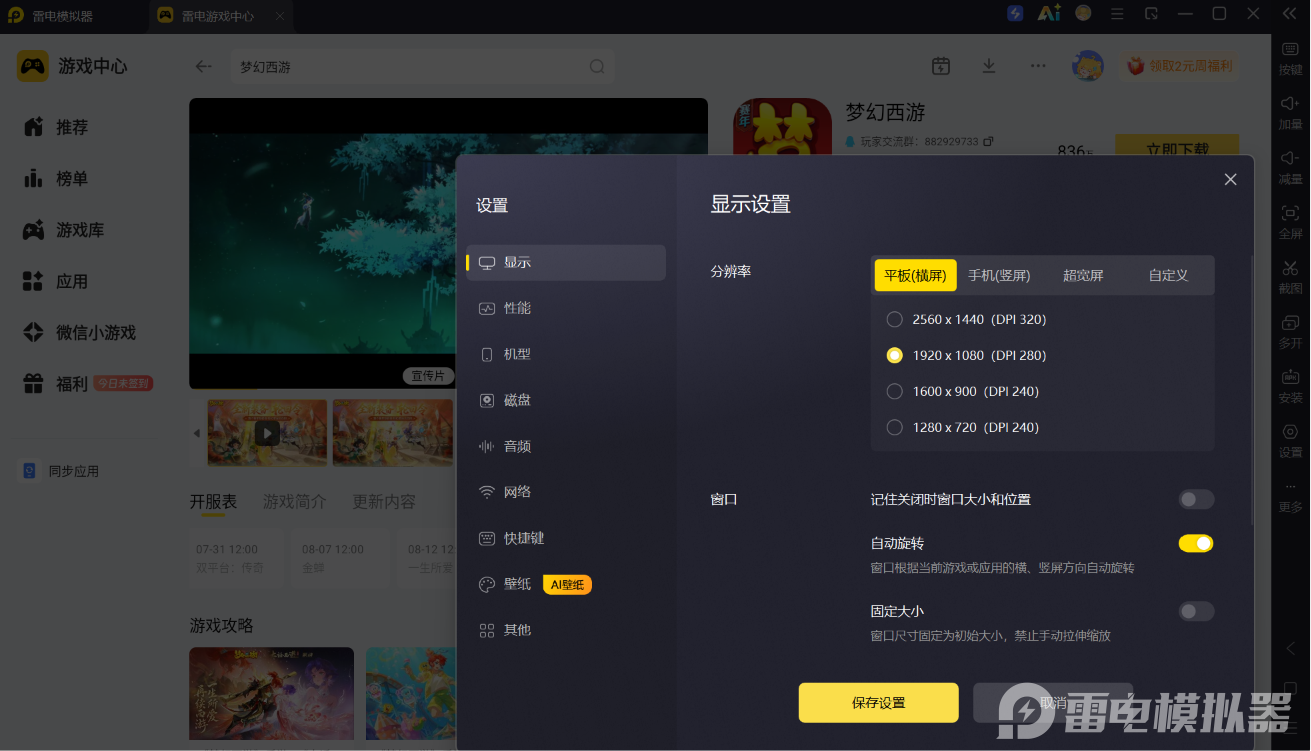Disable the 自动旋转 toggle
The image size is (1311, 751).
(x=1196, y=543)
